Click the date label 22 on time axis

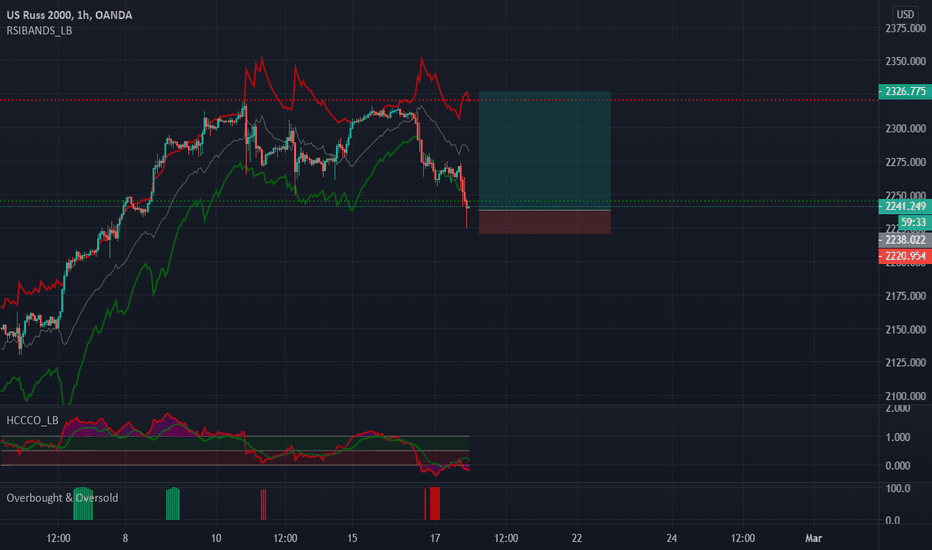coord(577,538)
